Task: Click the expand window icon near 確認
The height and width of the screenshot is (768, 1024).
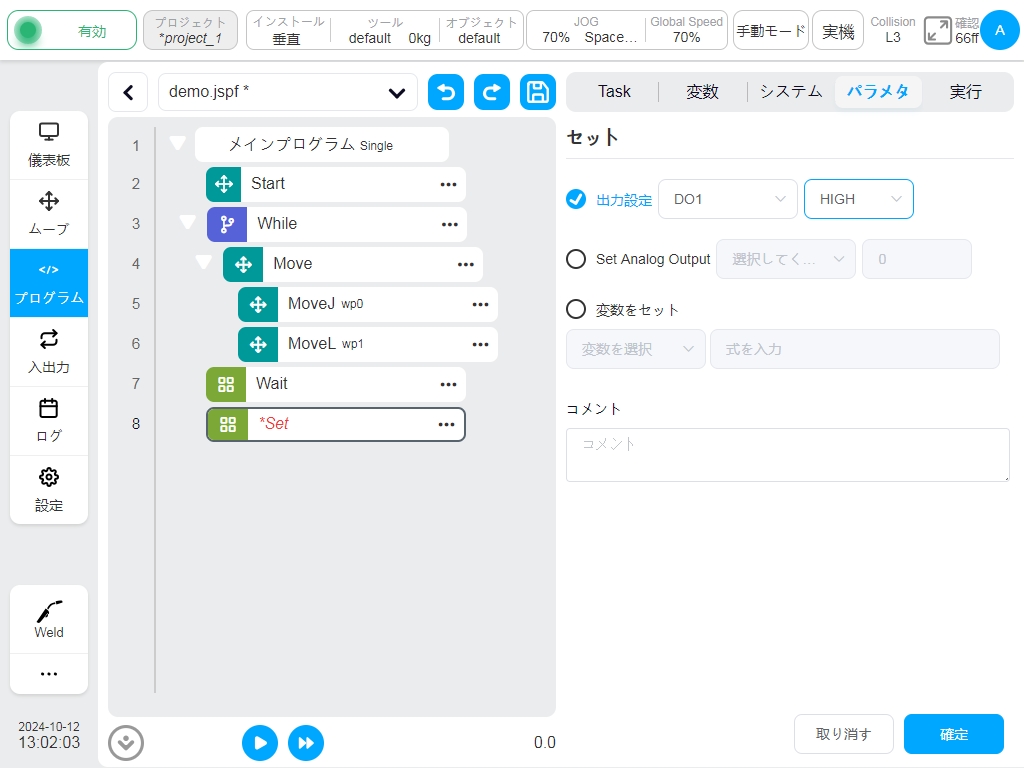Action: (x=937, y=31)
